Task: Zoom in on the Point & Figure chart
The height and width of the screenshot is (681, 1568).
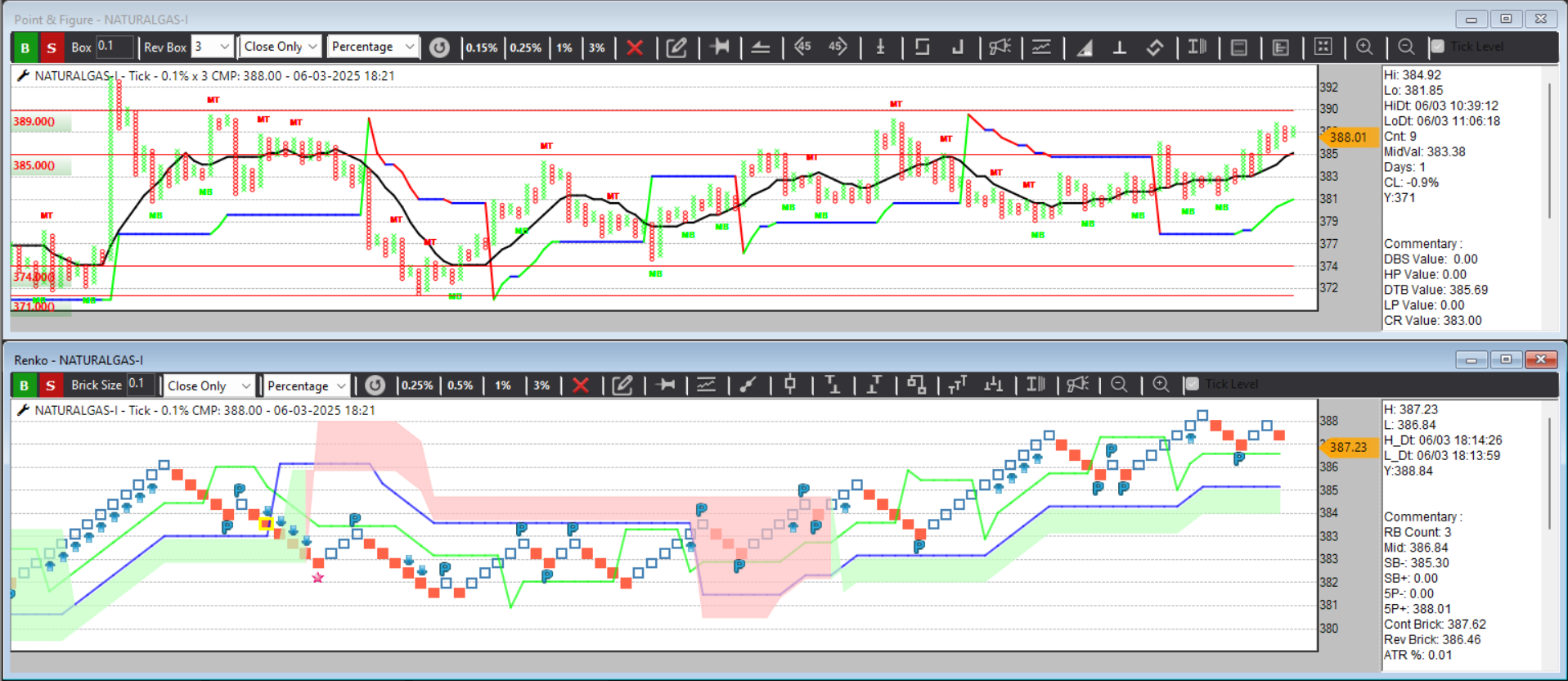Action: coord(1364,47)
